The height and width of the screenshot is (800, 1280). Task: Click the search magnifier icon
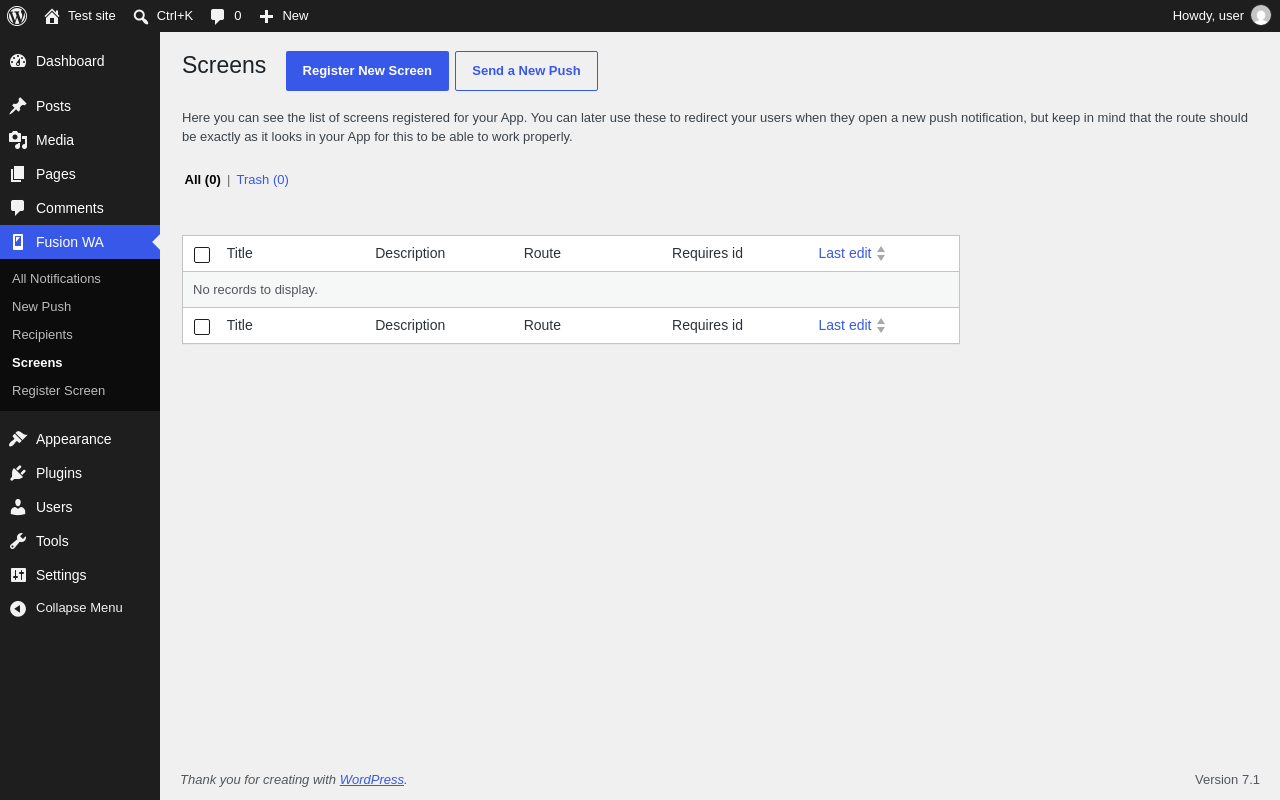point(141,16)
